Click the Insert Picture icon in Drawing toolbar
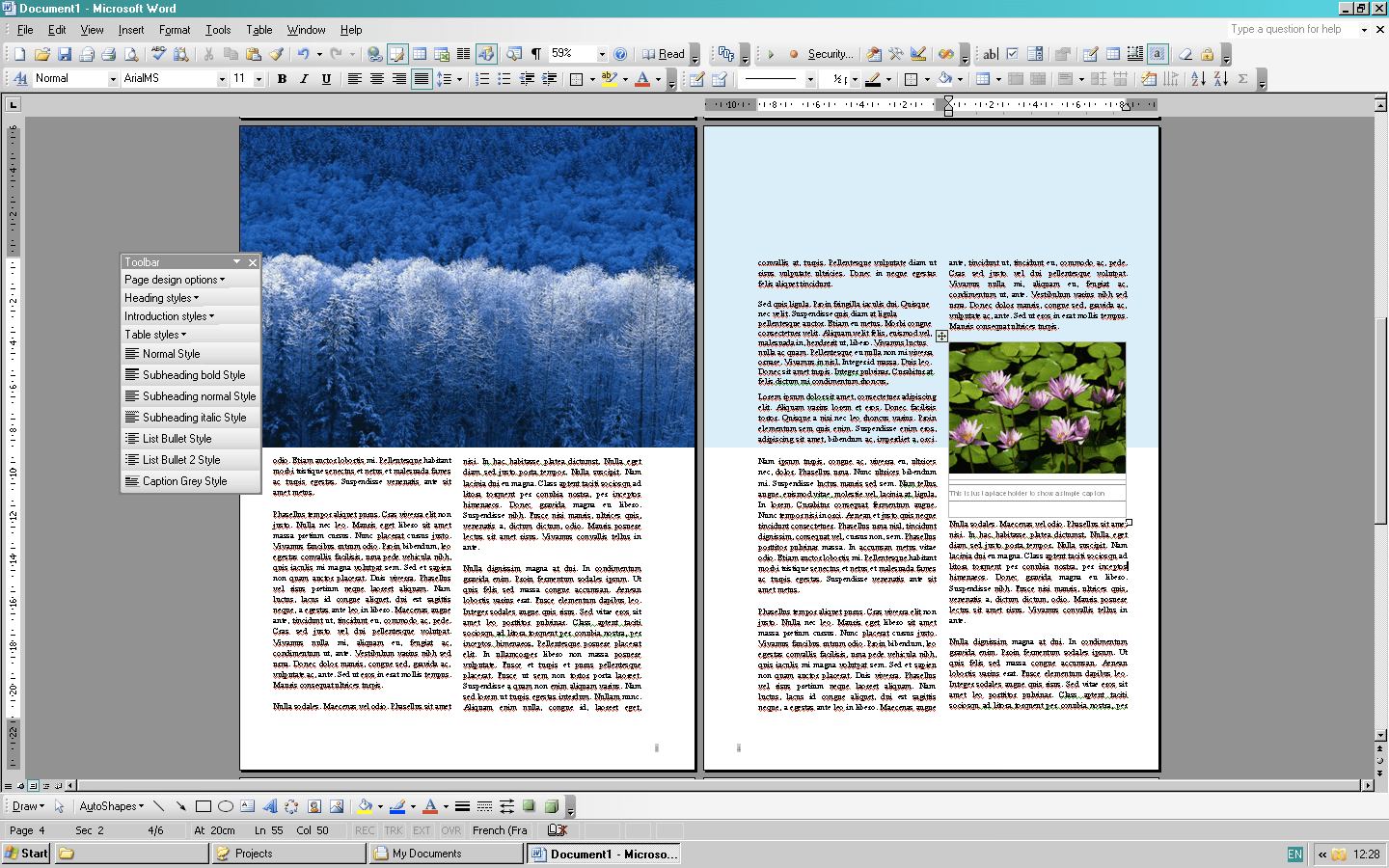This screenshot has width=1389, height=868. (x=337, y=806)
